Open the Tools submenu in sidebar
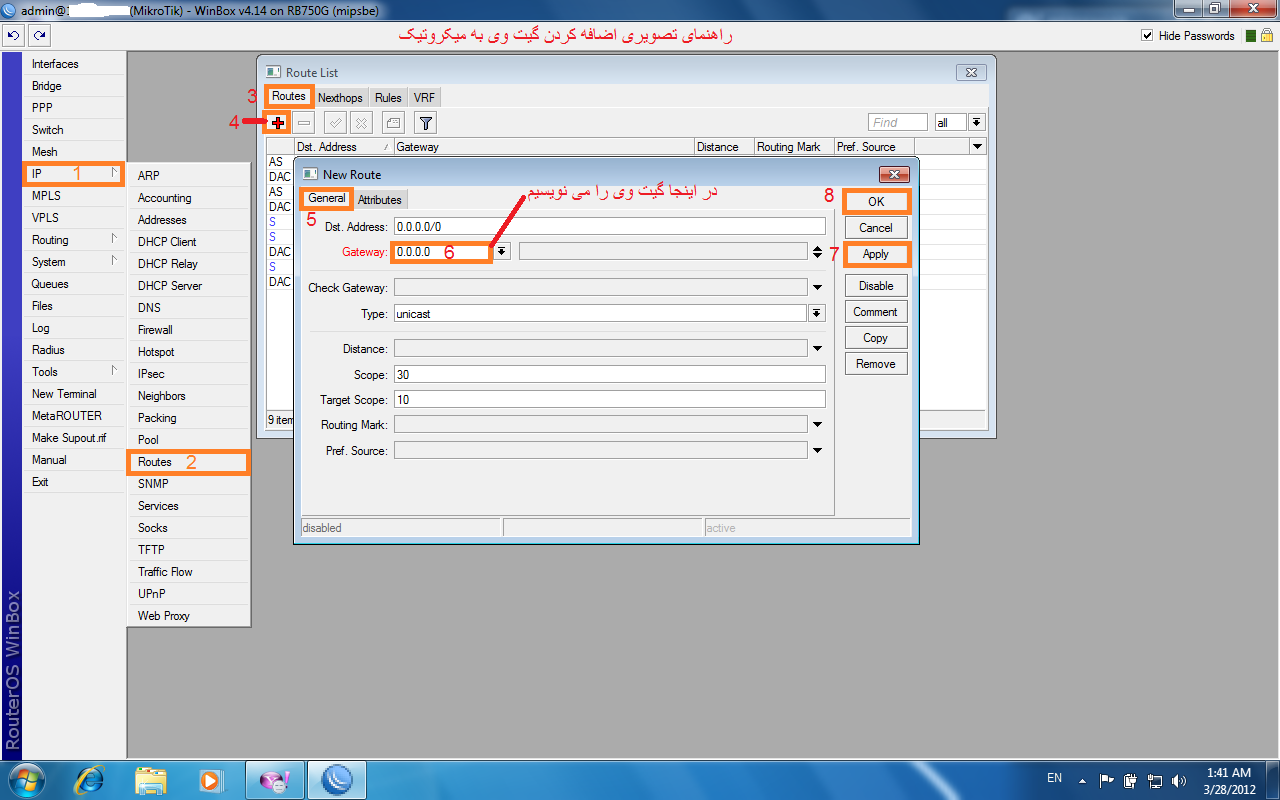Viewport: 1280px width, 800px height. click(74, 372)
